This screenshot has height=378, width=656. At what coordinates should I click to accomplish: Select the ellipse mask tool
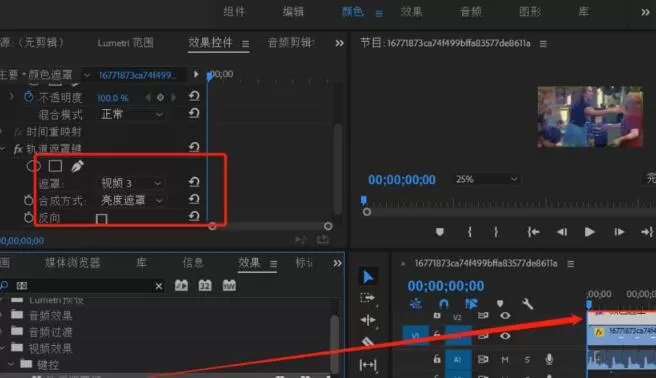click(x=33, y=166)
